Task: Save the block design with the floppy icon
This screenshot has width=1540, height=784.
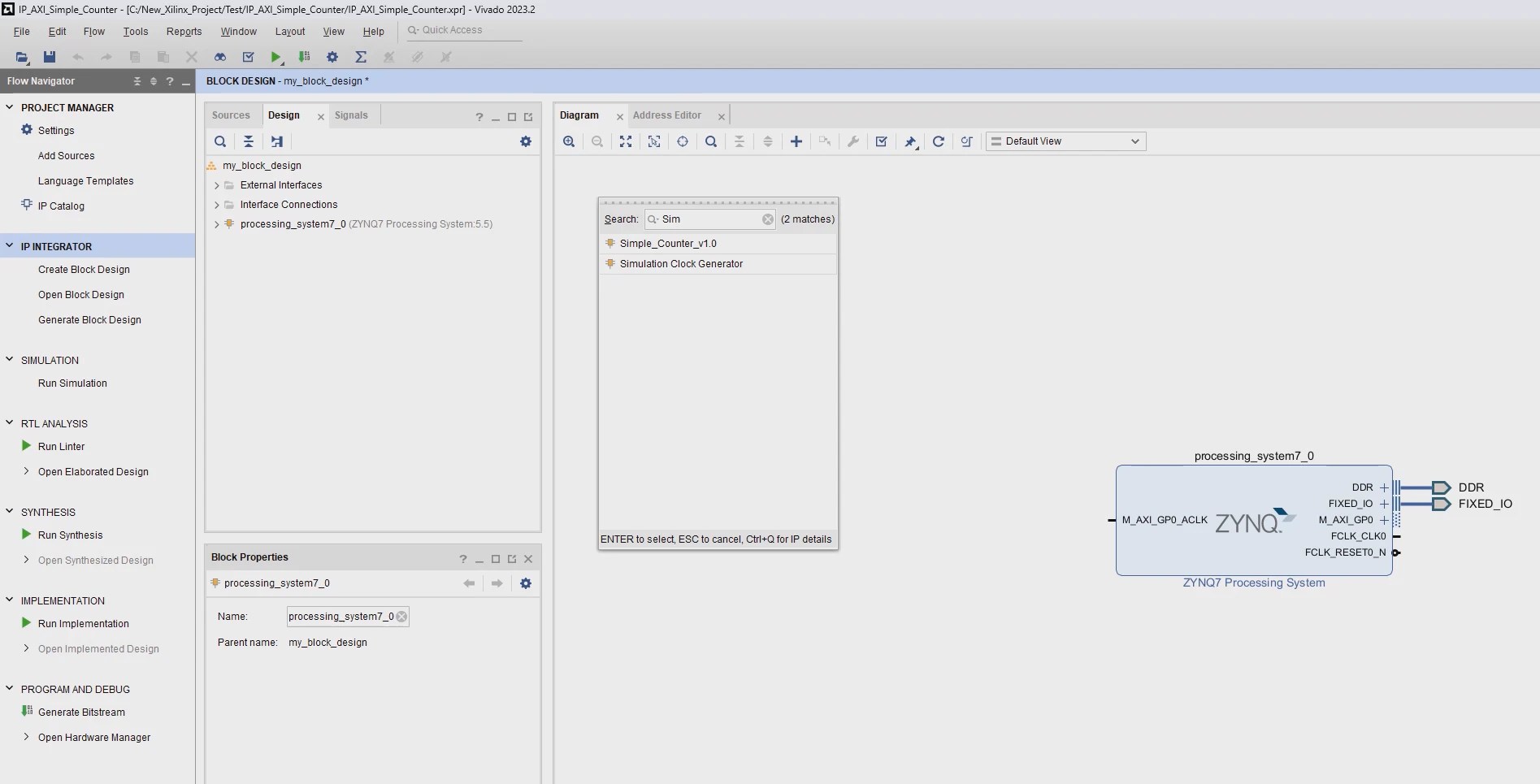Action: click(x=50, y=57)
